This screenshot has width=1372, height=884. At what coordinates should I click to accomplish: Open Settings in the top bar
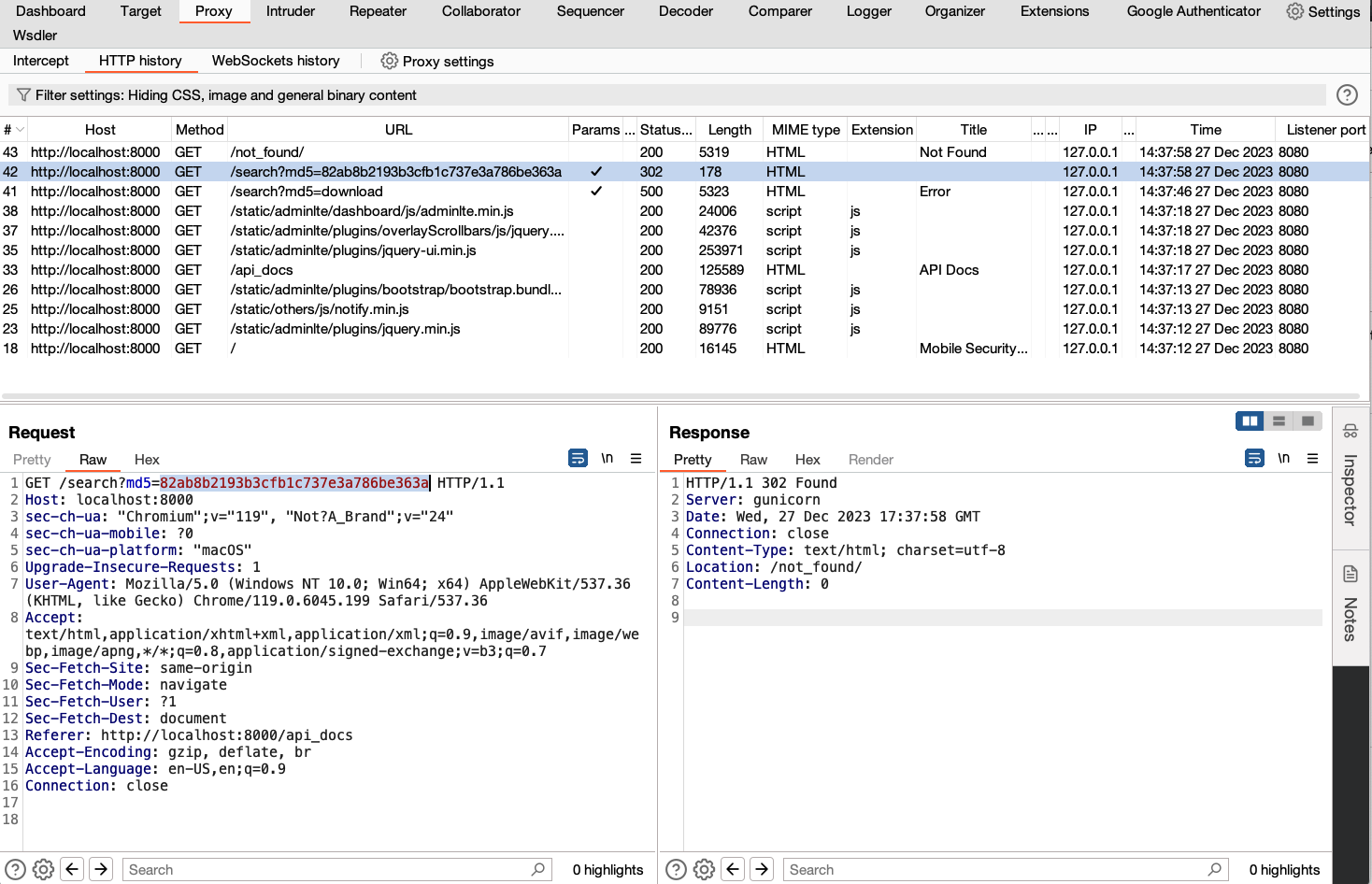click(1322, 11)
